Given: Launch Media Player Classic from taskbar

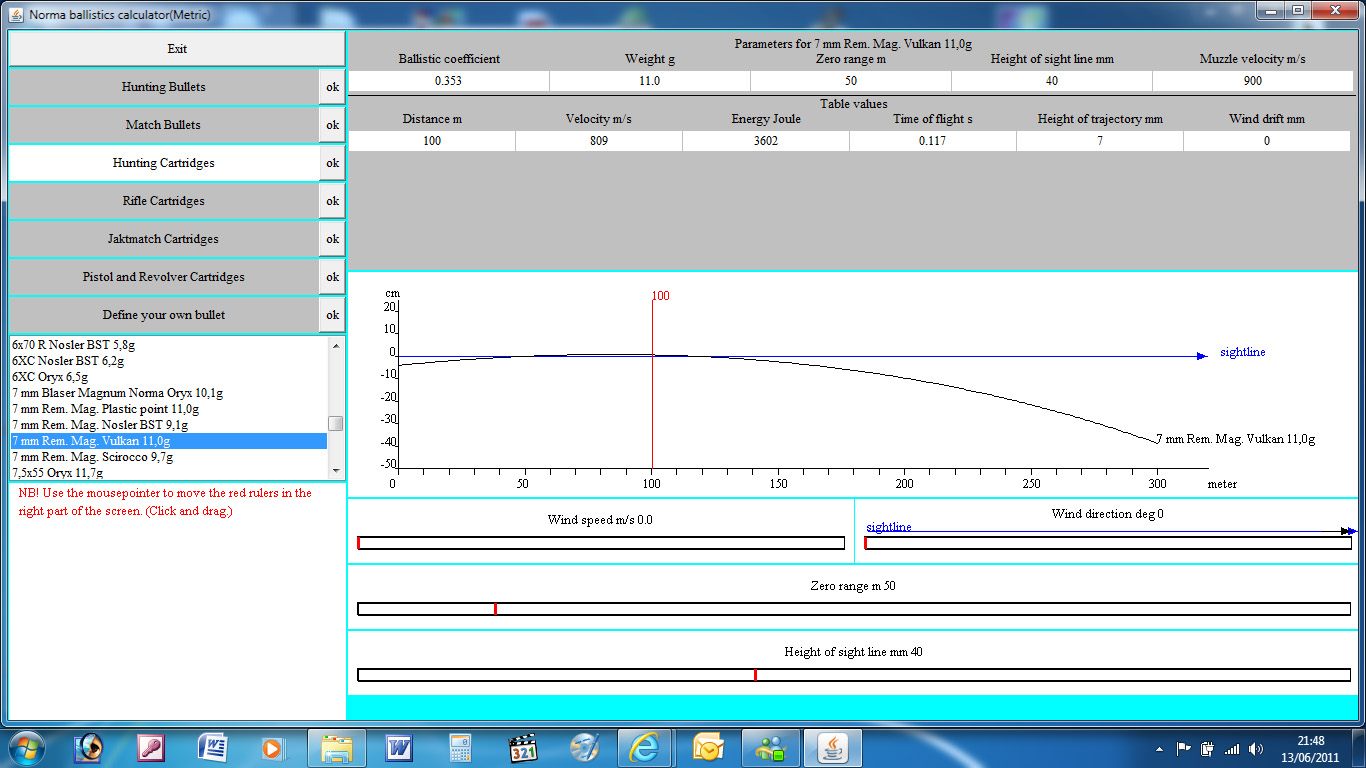Looking at the screenshot, I should [x=524, y=747].
